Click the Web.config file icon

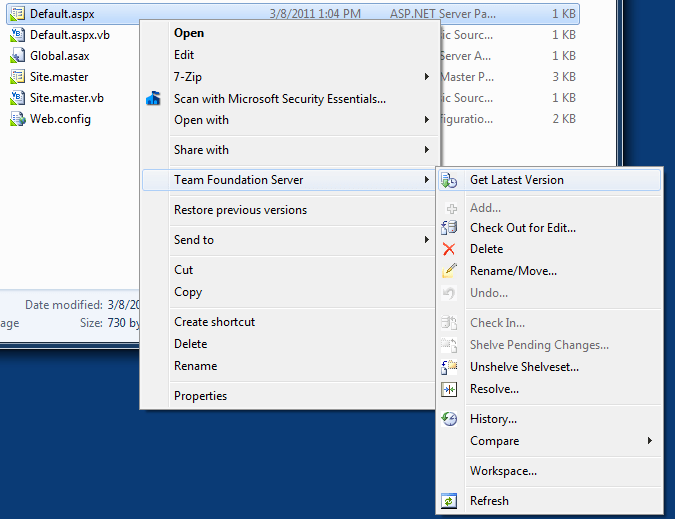click(17, 119)
